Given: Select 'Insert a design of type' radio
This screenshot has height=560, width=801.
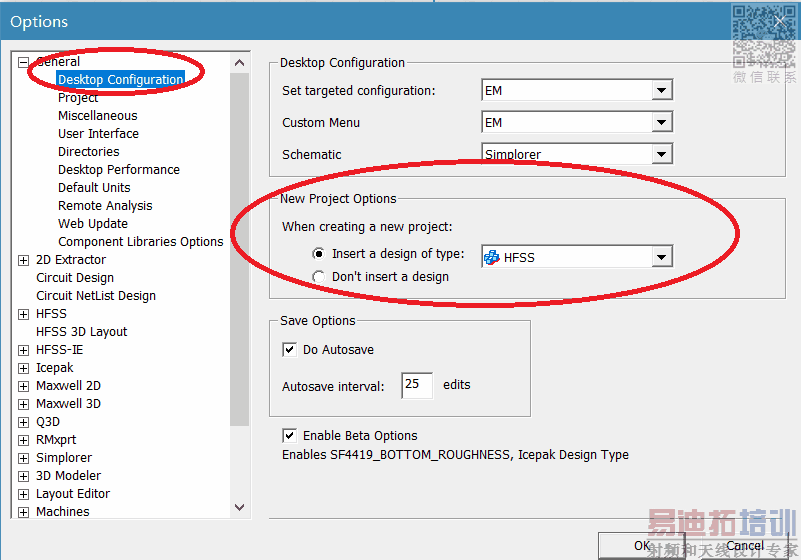Looking at the screenshot, I should 318,254.
